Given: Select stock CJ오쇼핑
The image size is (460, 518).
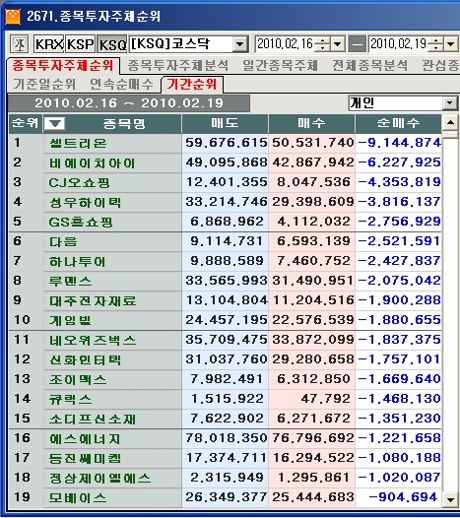Looking at the screenshot, I should (x=79, y=183).
